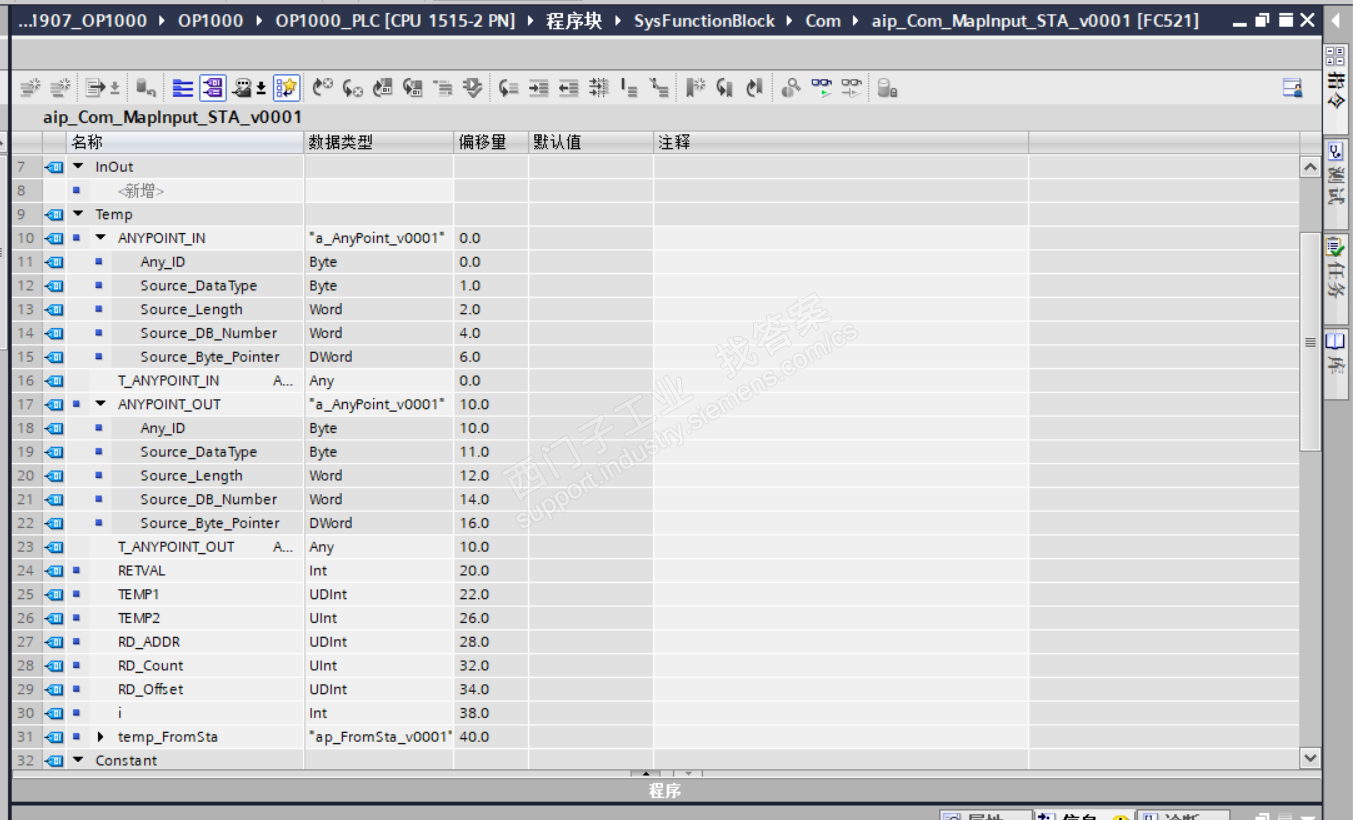Click the database with undo arrow icon
This screenshot has height=820, width=1353.
[x=146, y=88]
